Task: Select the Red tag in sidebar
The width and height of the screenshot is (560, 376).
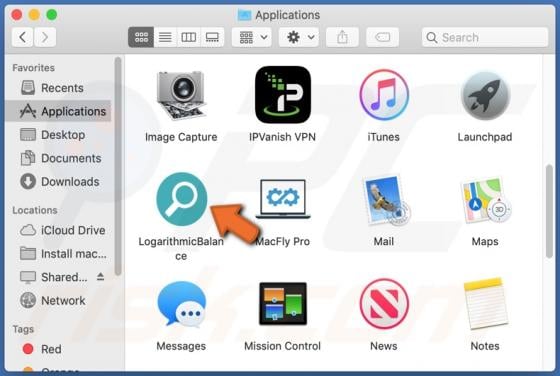Action: pos(59,349)
